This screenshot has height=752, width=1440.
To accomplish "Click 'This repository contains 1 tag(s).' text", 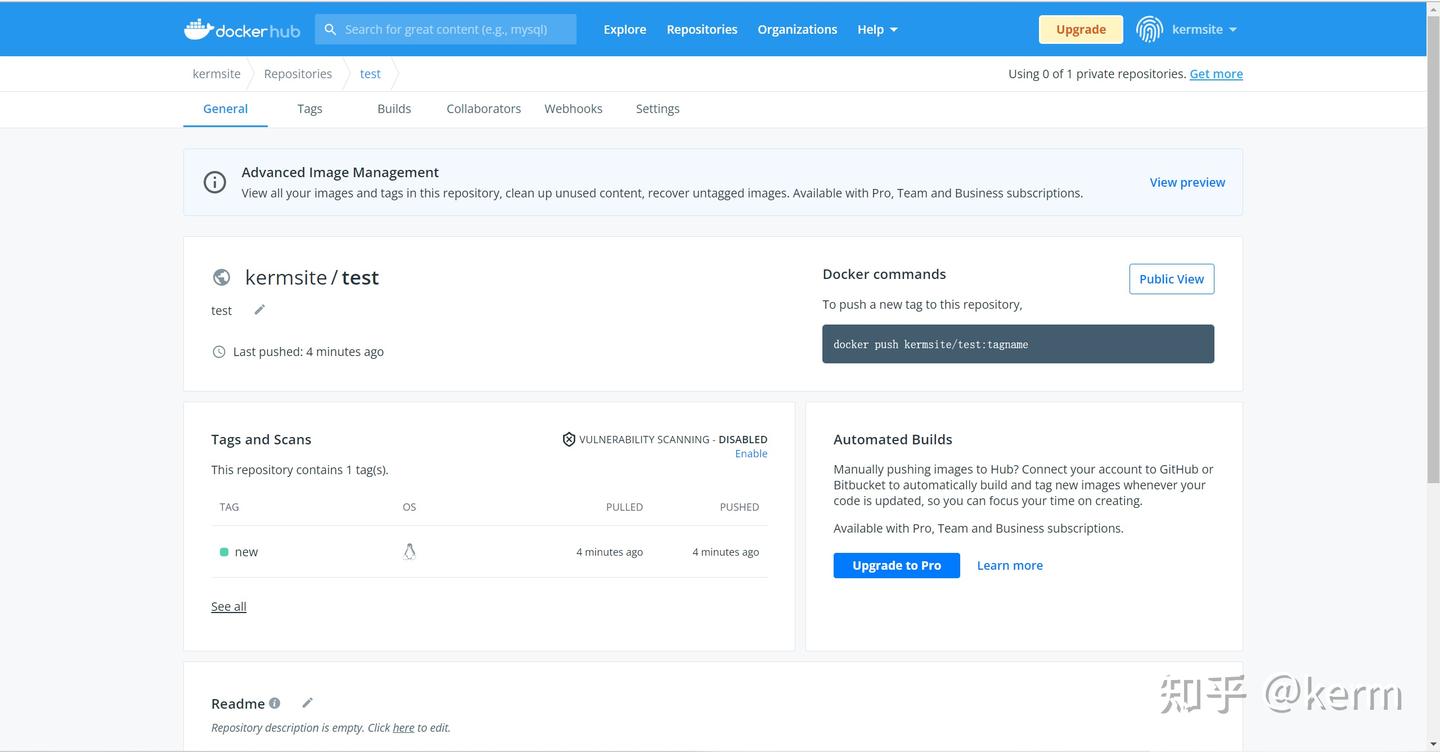I will click(299, 470).
